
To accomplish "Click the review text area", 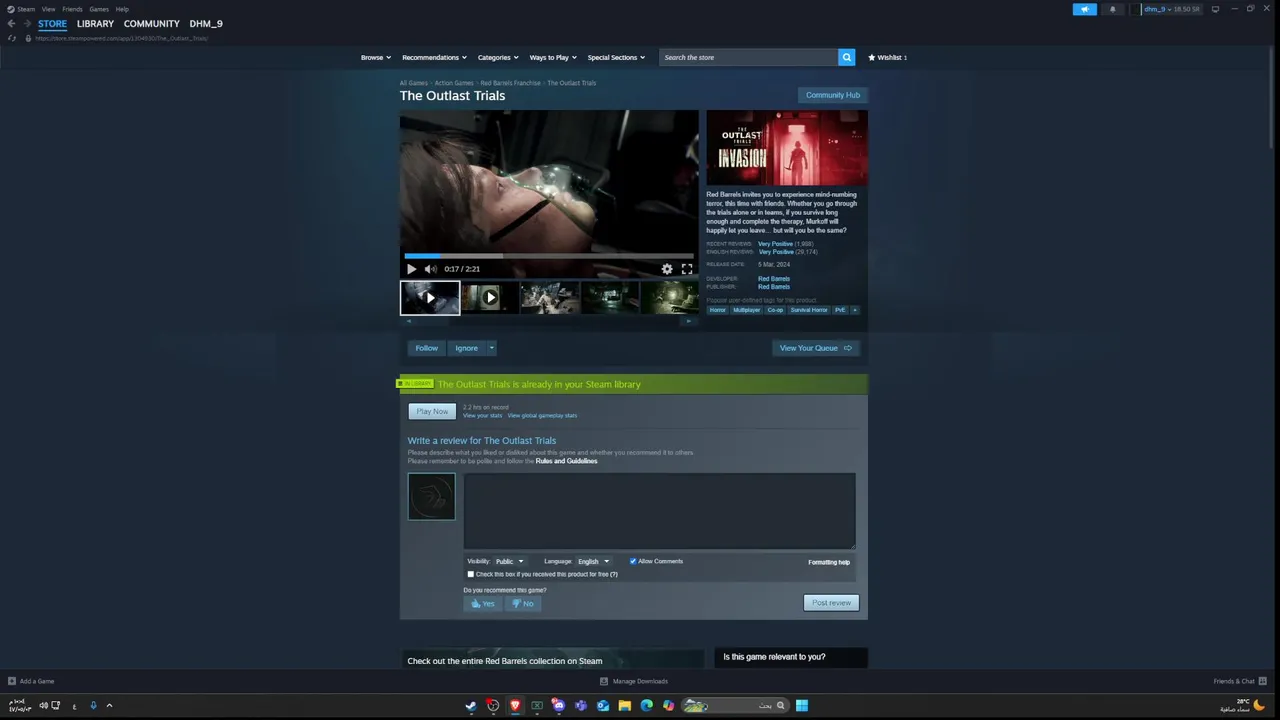I will pyautogui.click(x=660, y=511).
